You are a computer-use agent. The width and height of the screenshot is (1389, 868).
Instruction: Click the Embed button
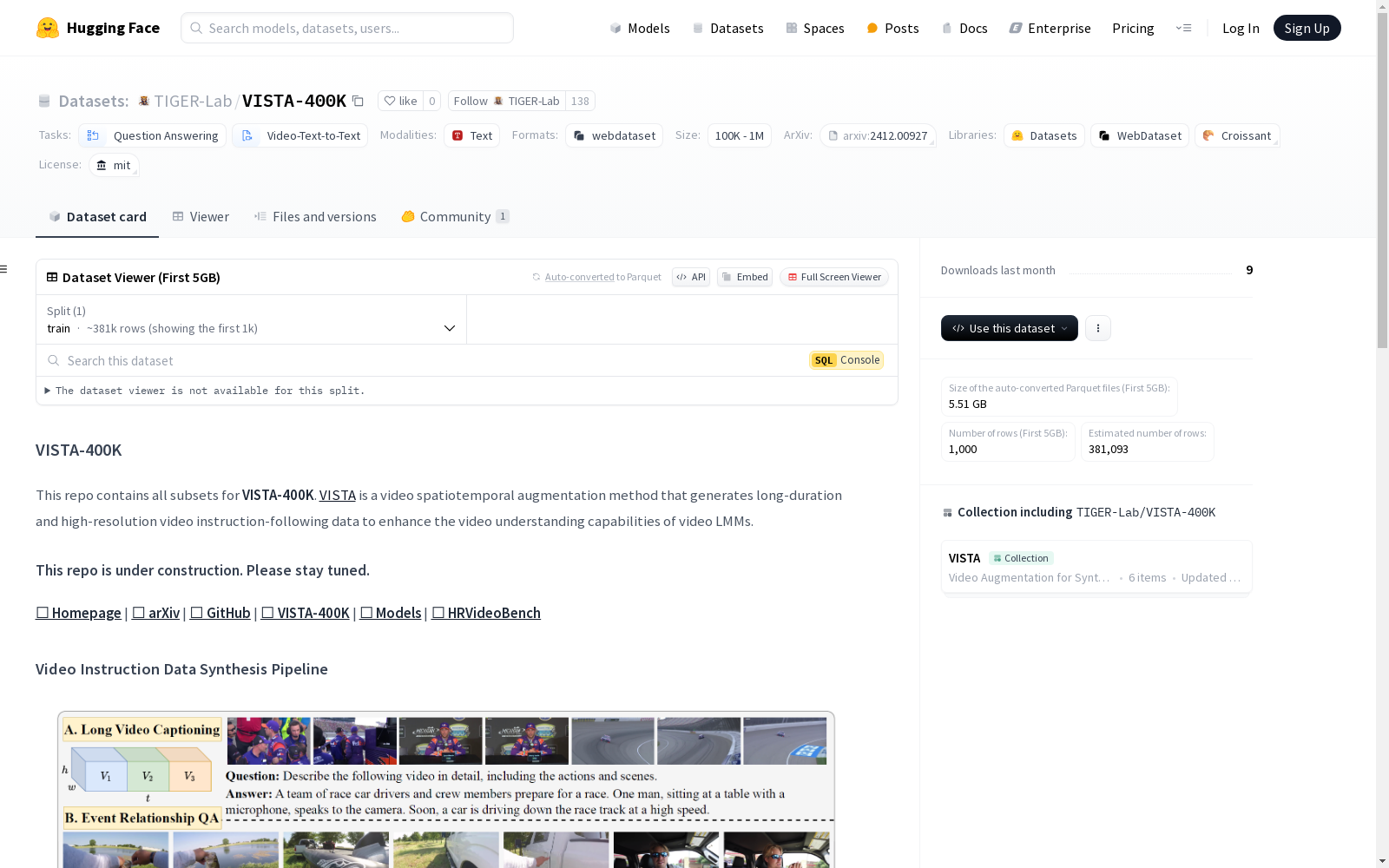[745, 277]
